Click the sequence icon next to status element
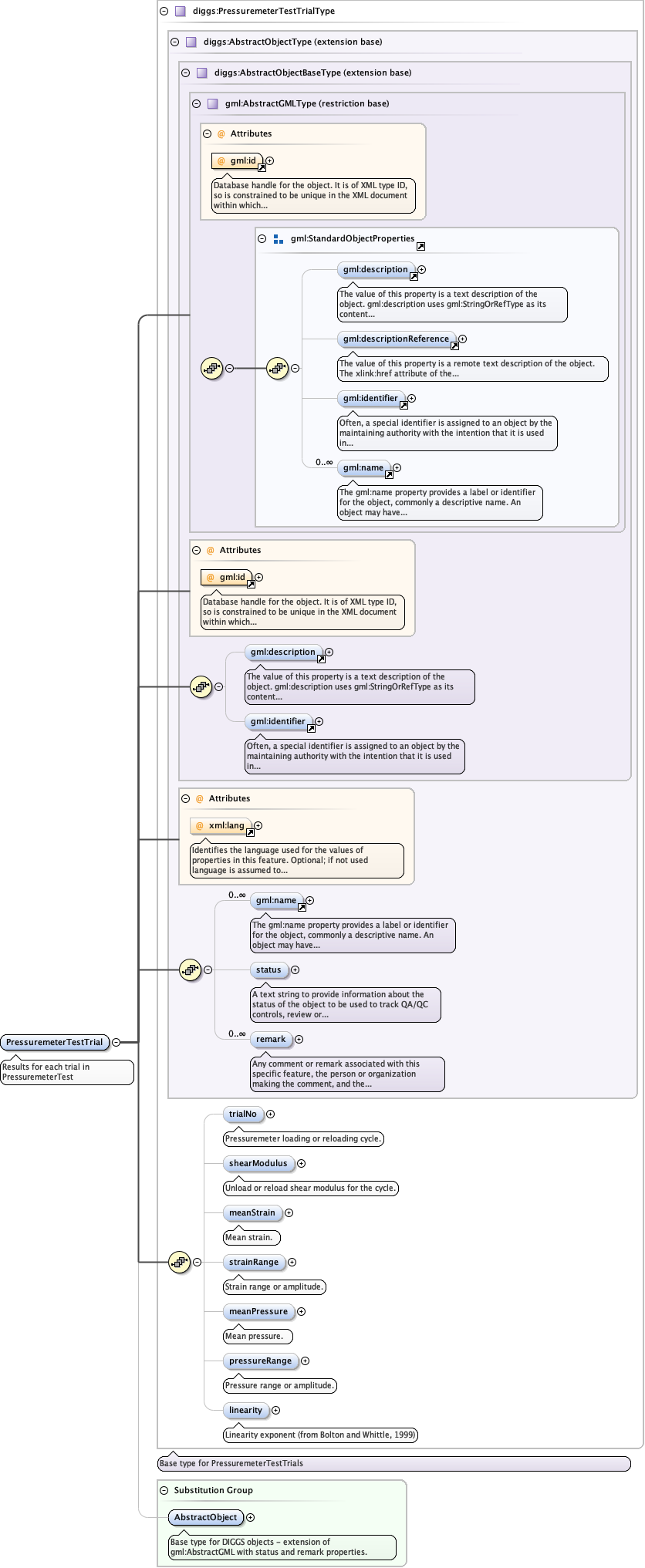The height and width of the screenshot is (1568, 645). pyautogui.click(x=190, y=969)
